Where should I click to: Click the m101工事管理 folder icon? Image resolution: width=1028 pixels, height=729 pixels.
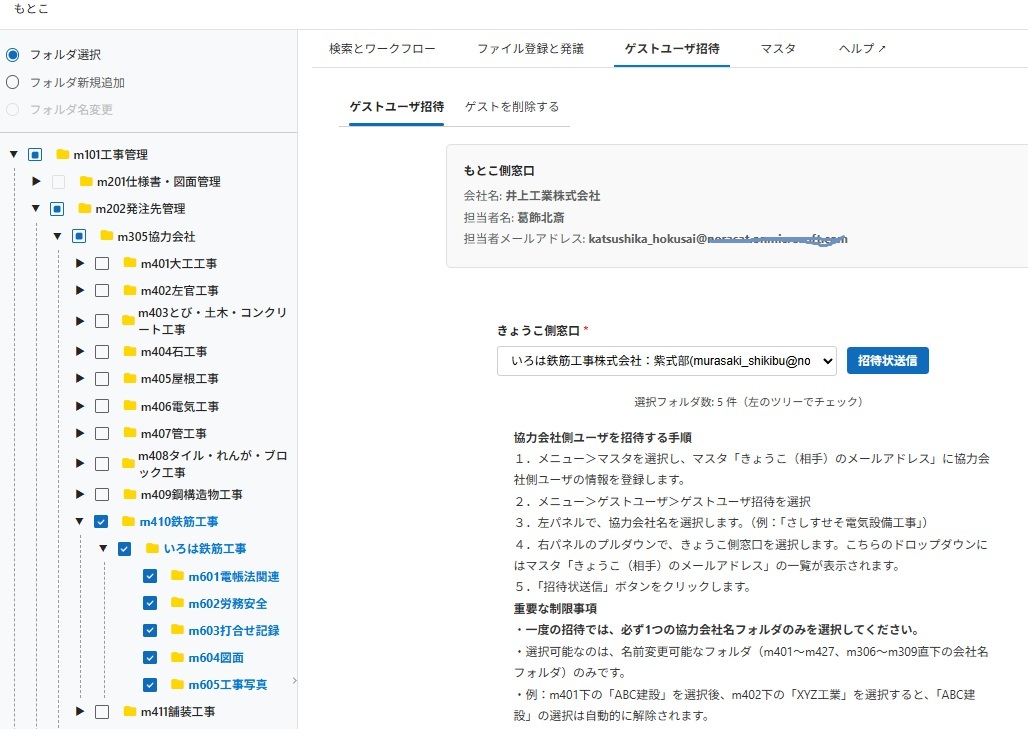tap(63, 155)
